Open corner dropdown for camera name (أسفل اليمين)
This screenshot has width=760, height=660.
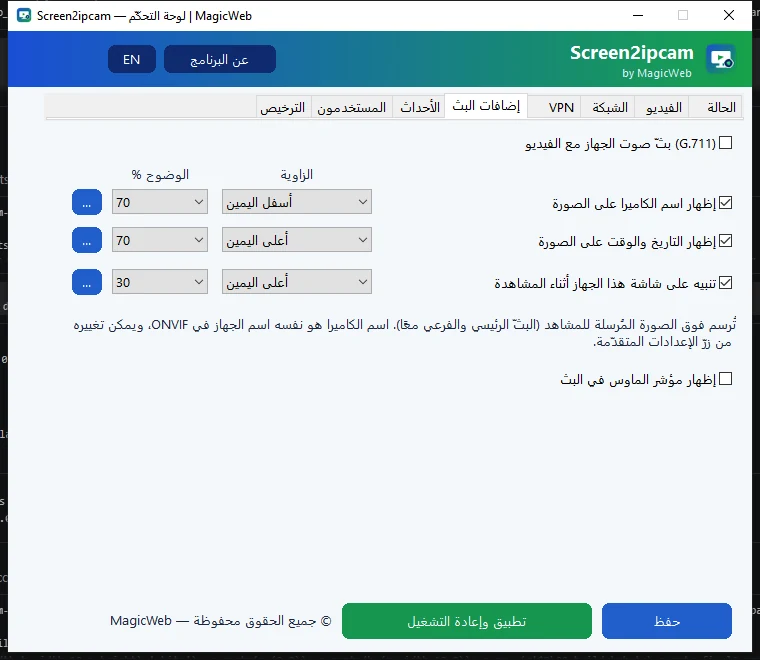click(297, 202)
